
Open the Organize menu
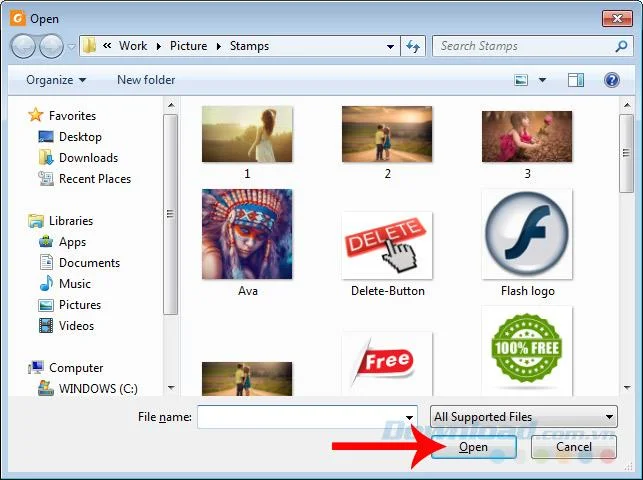pos(56,80)
